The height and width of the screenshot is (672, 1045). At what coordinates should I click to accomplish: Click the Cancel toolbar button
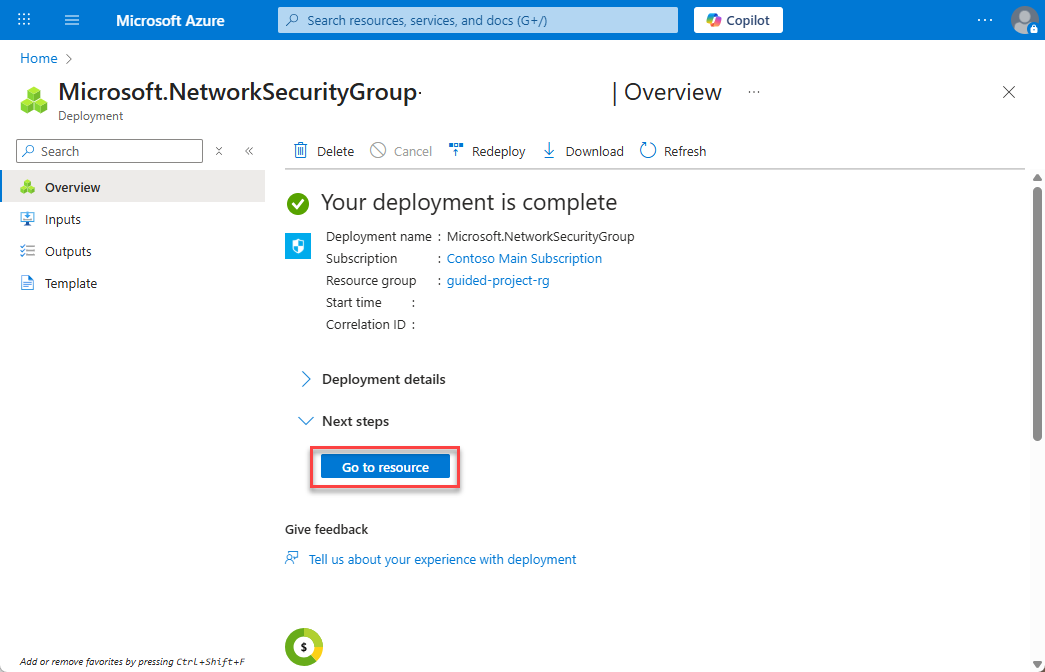[401, 151]
